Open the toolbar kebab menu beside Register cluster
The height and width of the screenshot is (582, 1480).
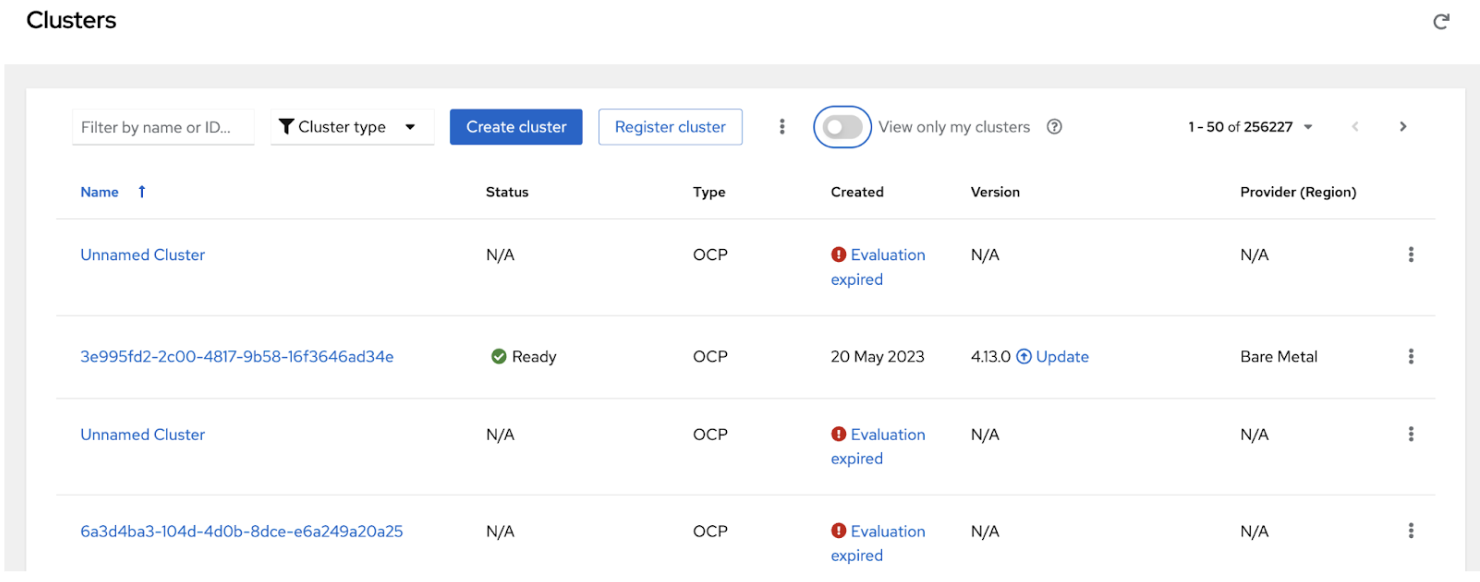pyautogui.click(x=782, y=127)
